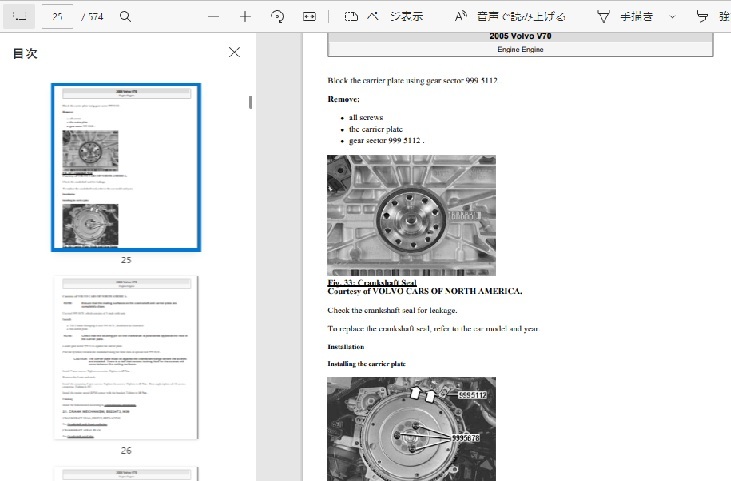
Task: Click the 'Remove:' heading text
Action: (x=344, y=99)
